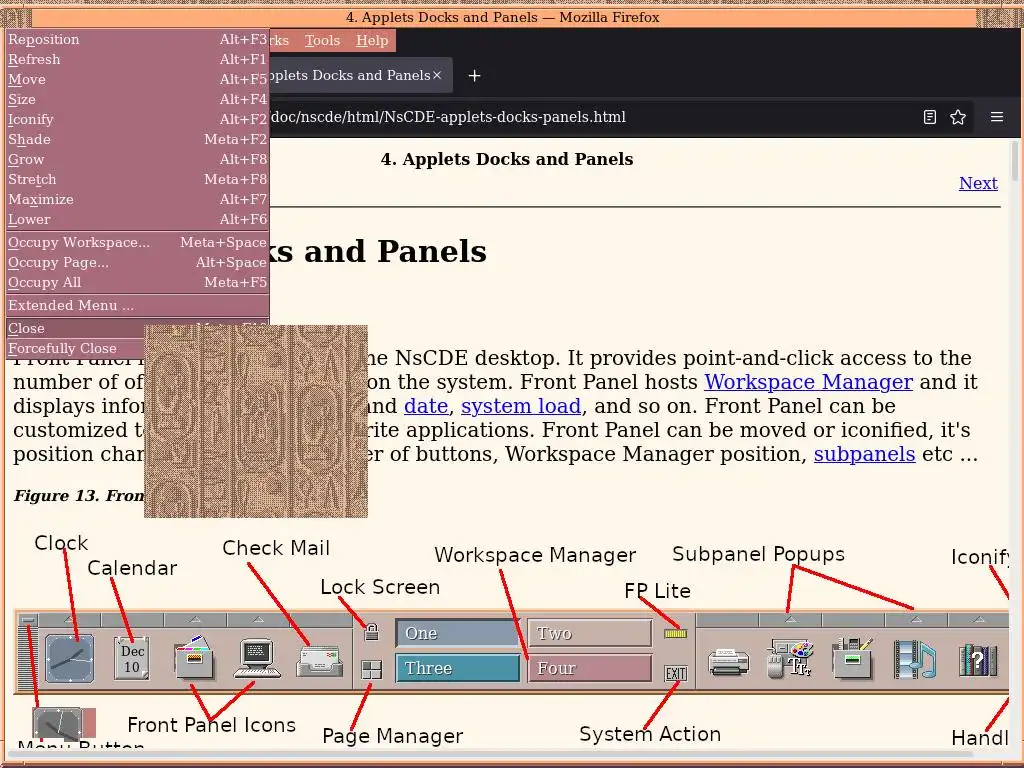Close the Applets Docks and Panels tab
Image resolution: width=1024 pixels, height=768 pixels.
coord(438,75)
